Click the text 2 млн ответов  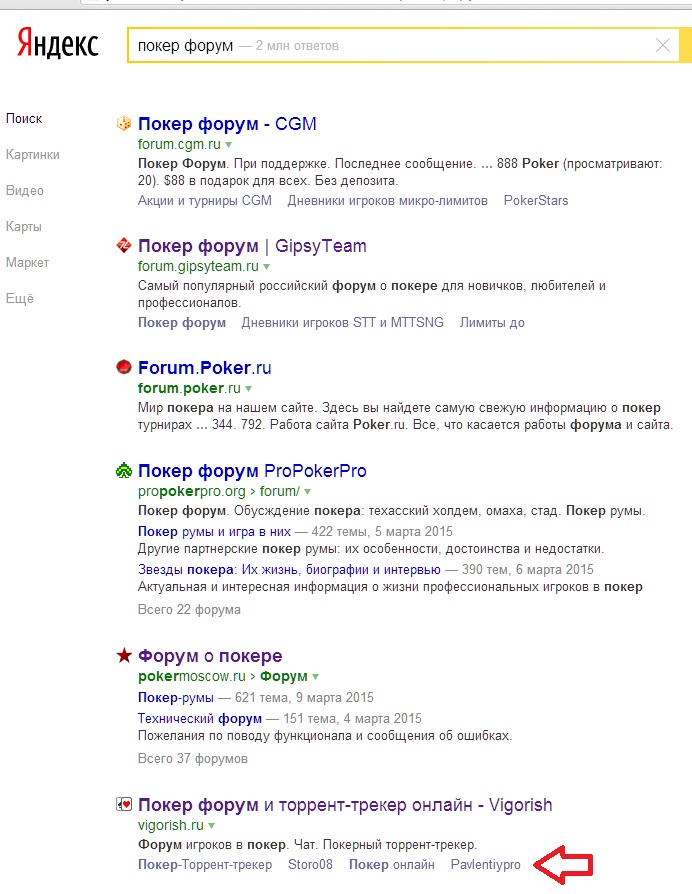coord(297,46)
